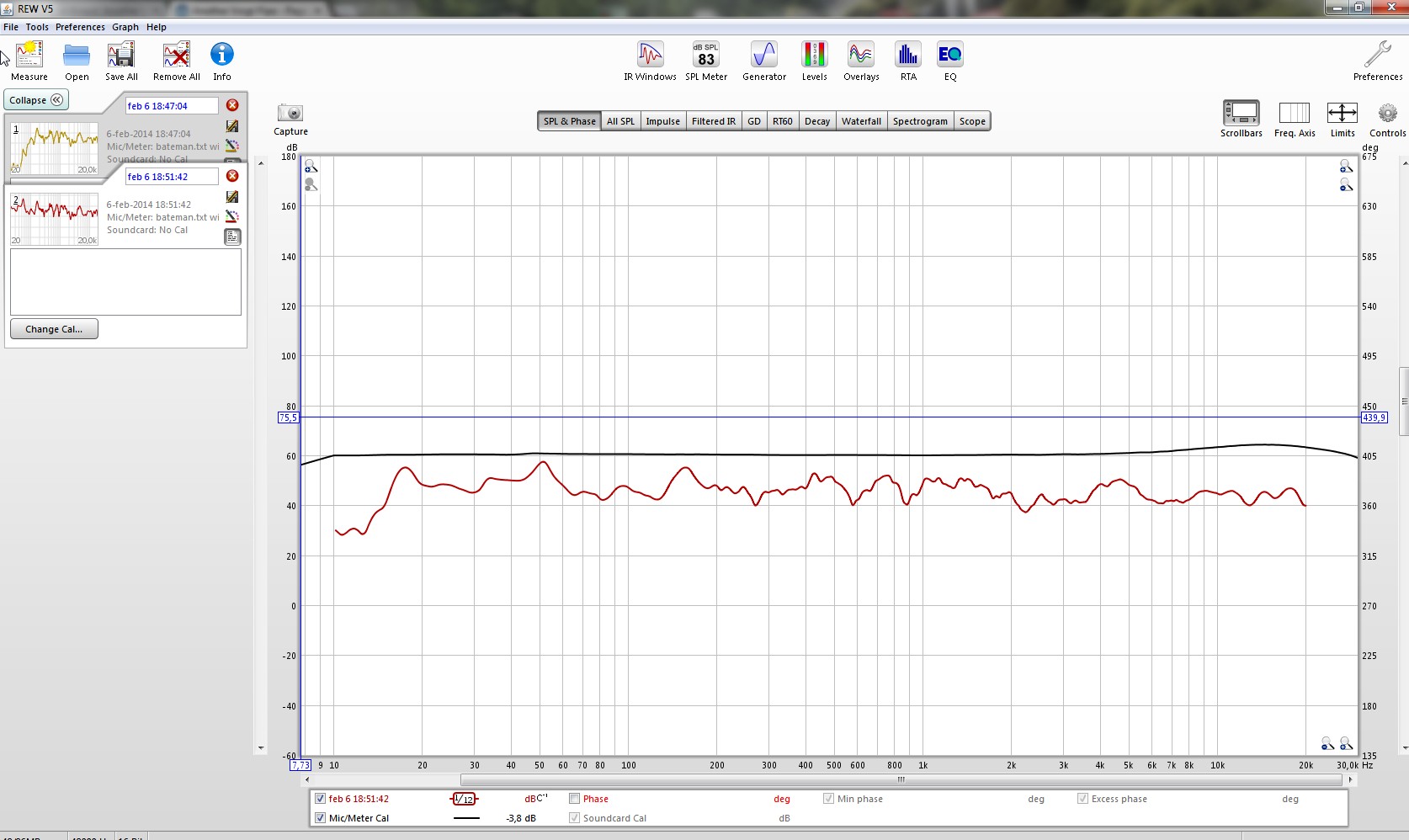Switch to the Impulse tab

click(662, 121)
